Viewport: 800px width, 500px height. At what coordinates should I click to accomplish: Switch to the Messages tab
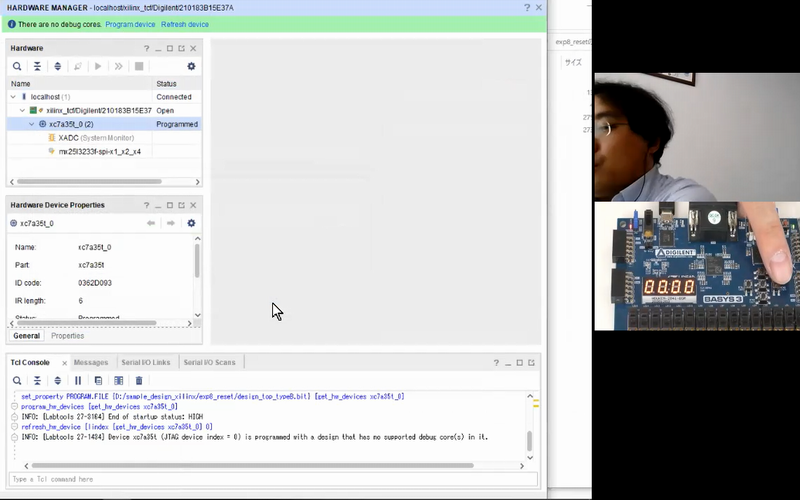91,362
